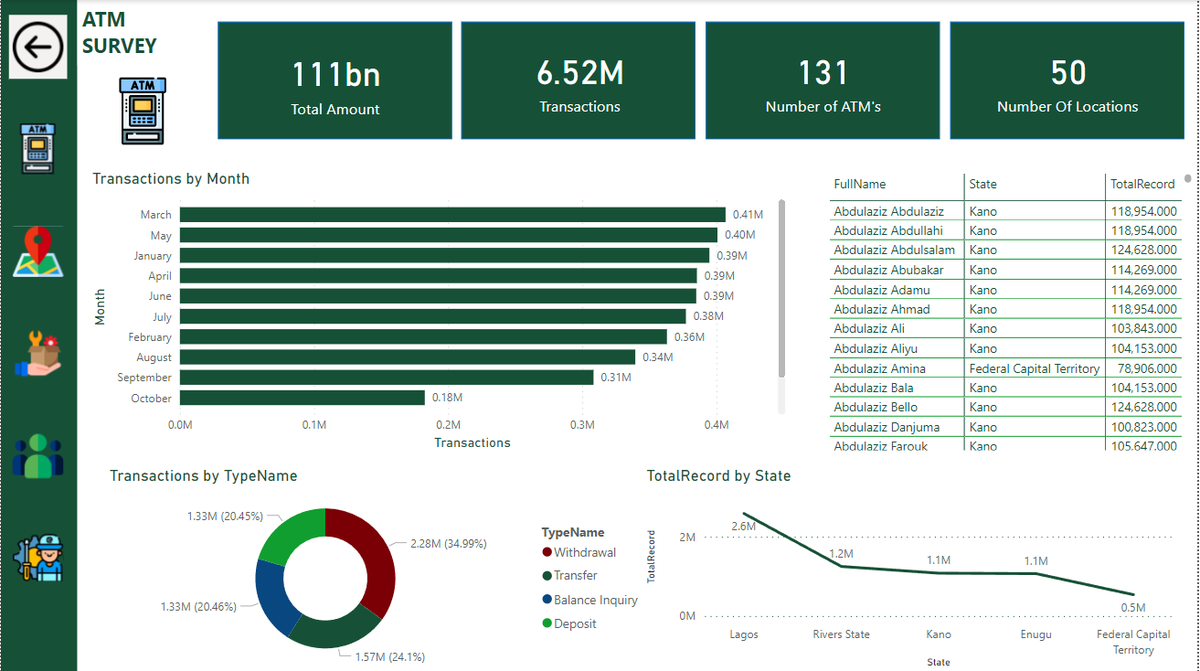The image size is (1200, 671).
Task: Click Balance Inquiry in the legend
Action: (x=590, y=600)
